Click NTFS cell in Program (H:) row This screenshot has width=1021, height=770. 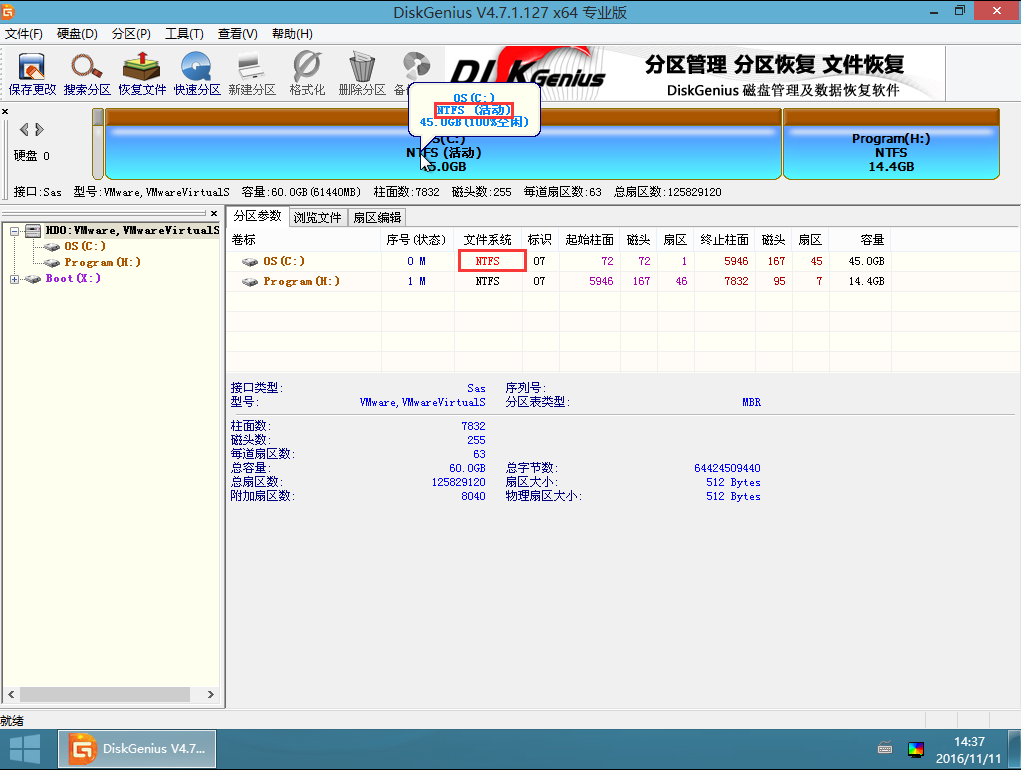pos(488,281)
